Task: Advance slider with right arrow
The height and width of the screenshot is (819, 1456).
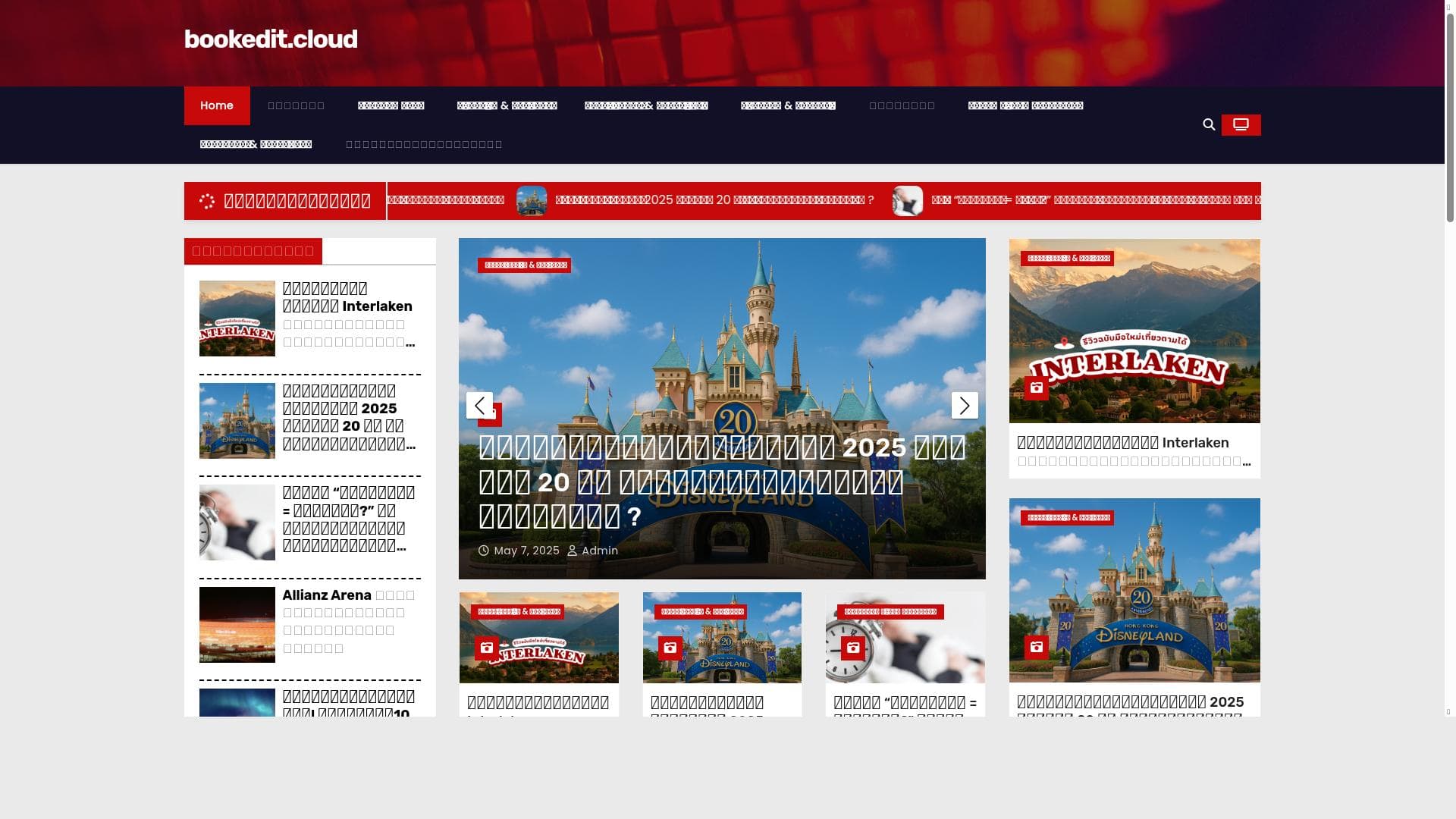Action: (965, 406)
